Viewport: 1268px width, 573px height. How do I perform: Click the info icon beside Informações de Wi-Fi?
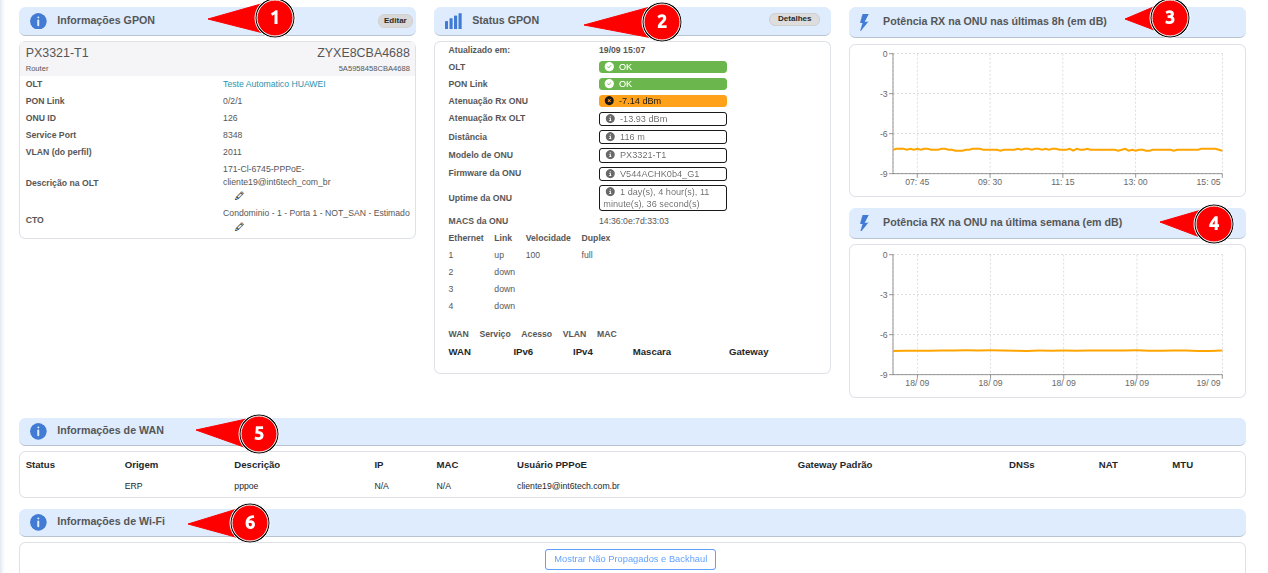click(38, 522)
